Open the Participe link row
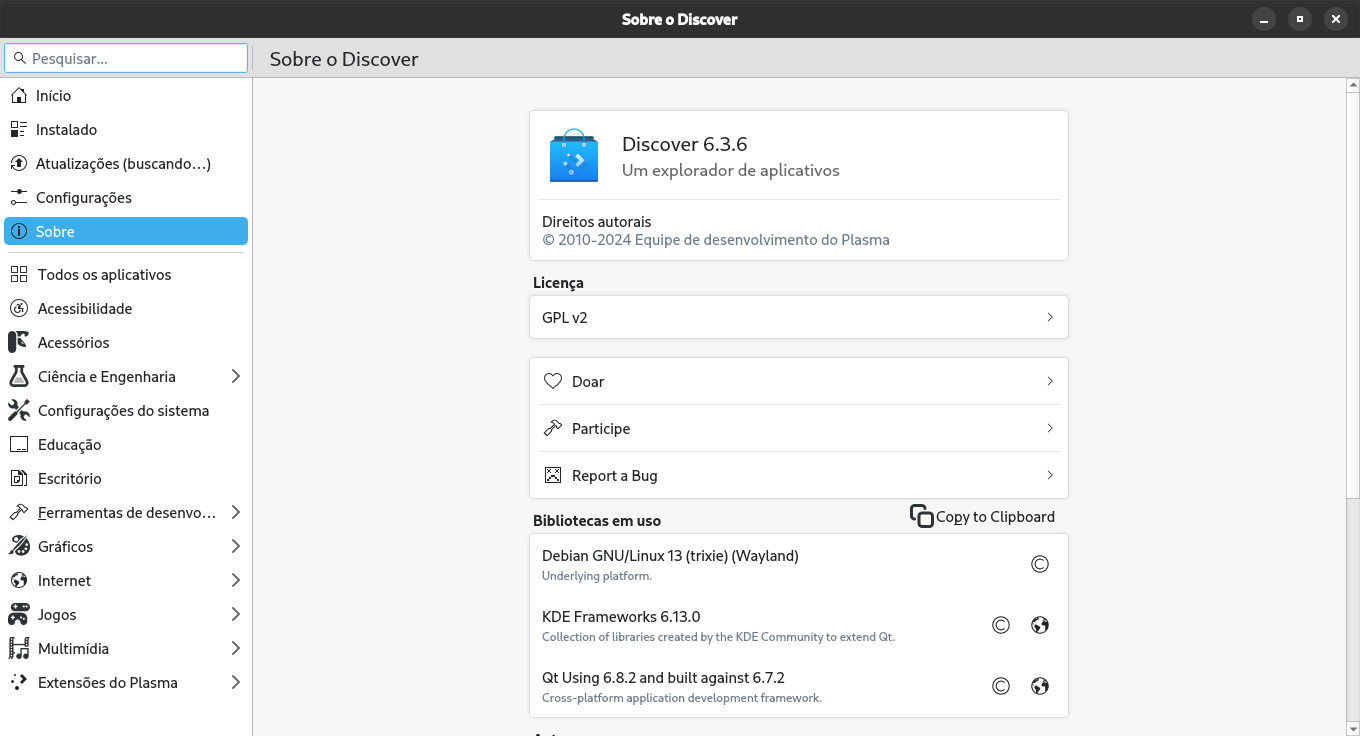Viewport: 1360px width, 736px height. click(798, 428)
